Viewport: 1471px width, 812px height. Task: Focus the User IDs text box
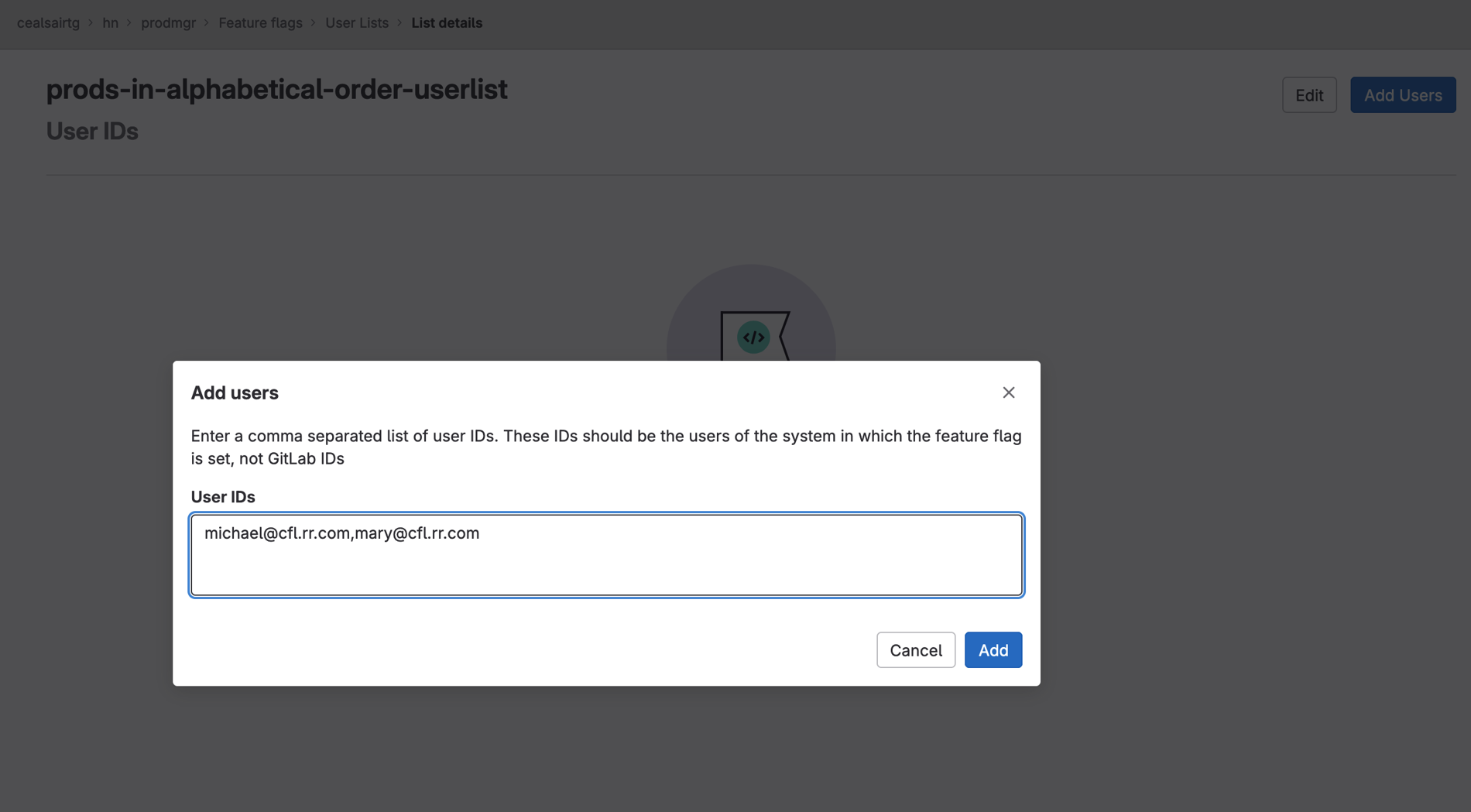pos(606,555)
